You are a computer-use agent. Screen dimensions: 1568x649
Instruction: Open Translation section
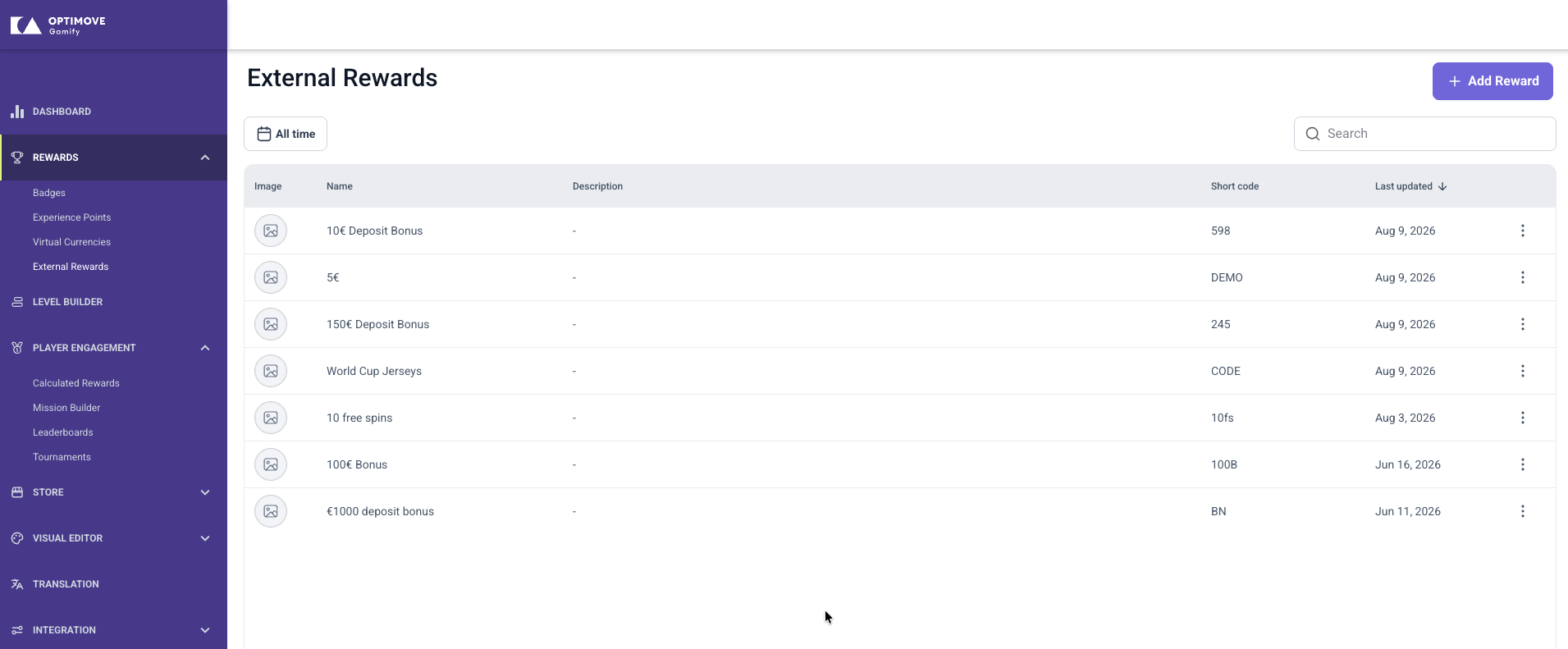(66, 584)
